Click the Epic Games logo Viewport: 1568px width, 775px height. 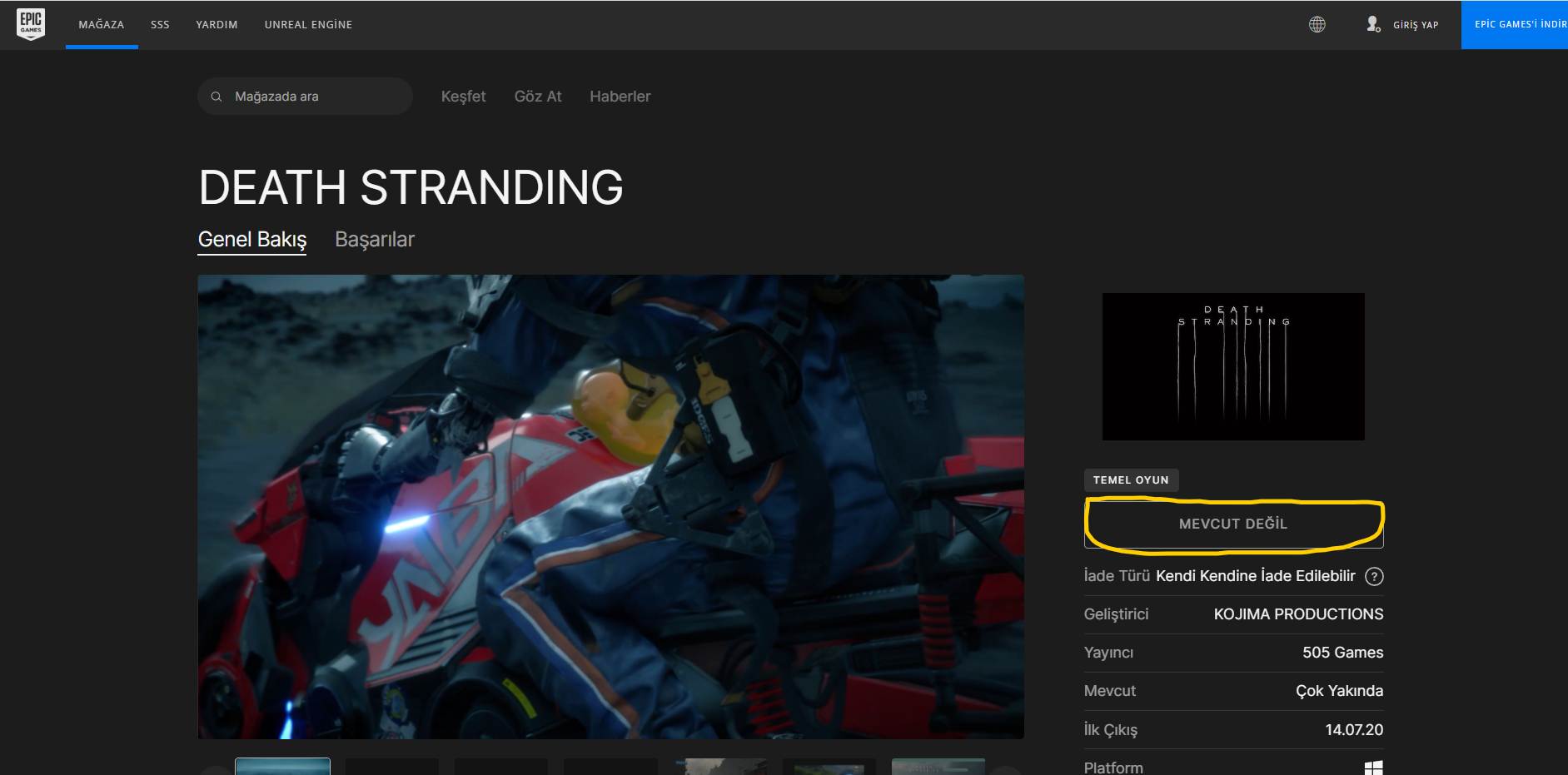point(31,24)
